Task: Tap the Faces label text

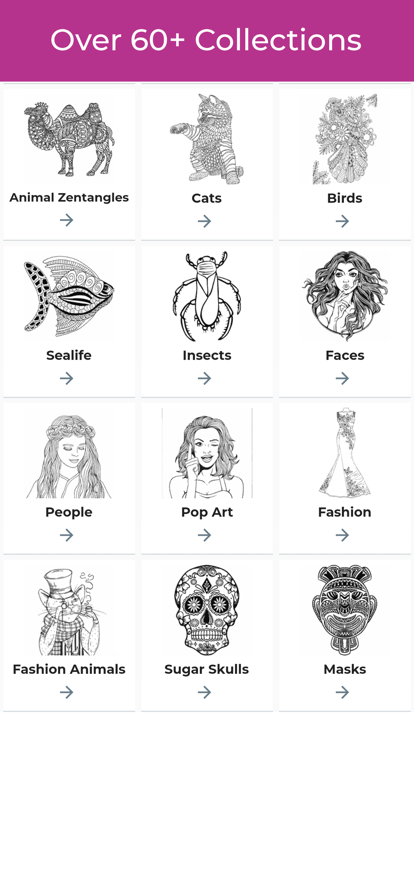Action: (x=345, y=355)
